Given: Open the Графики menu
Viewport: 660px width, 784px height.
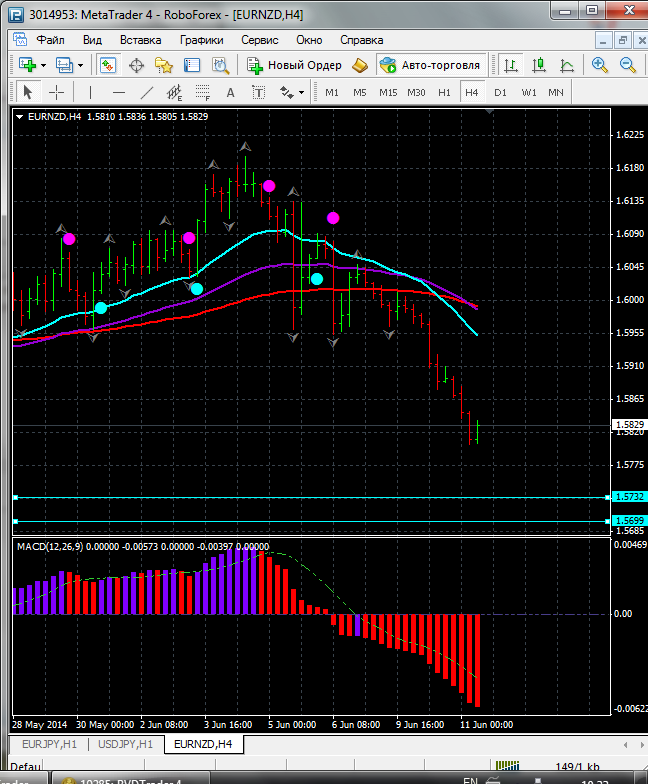Looking at the screenshot, I should 202,40.
